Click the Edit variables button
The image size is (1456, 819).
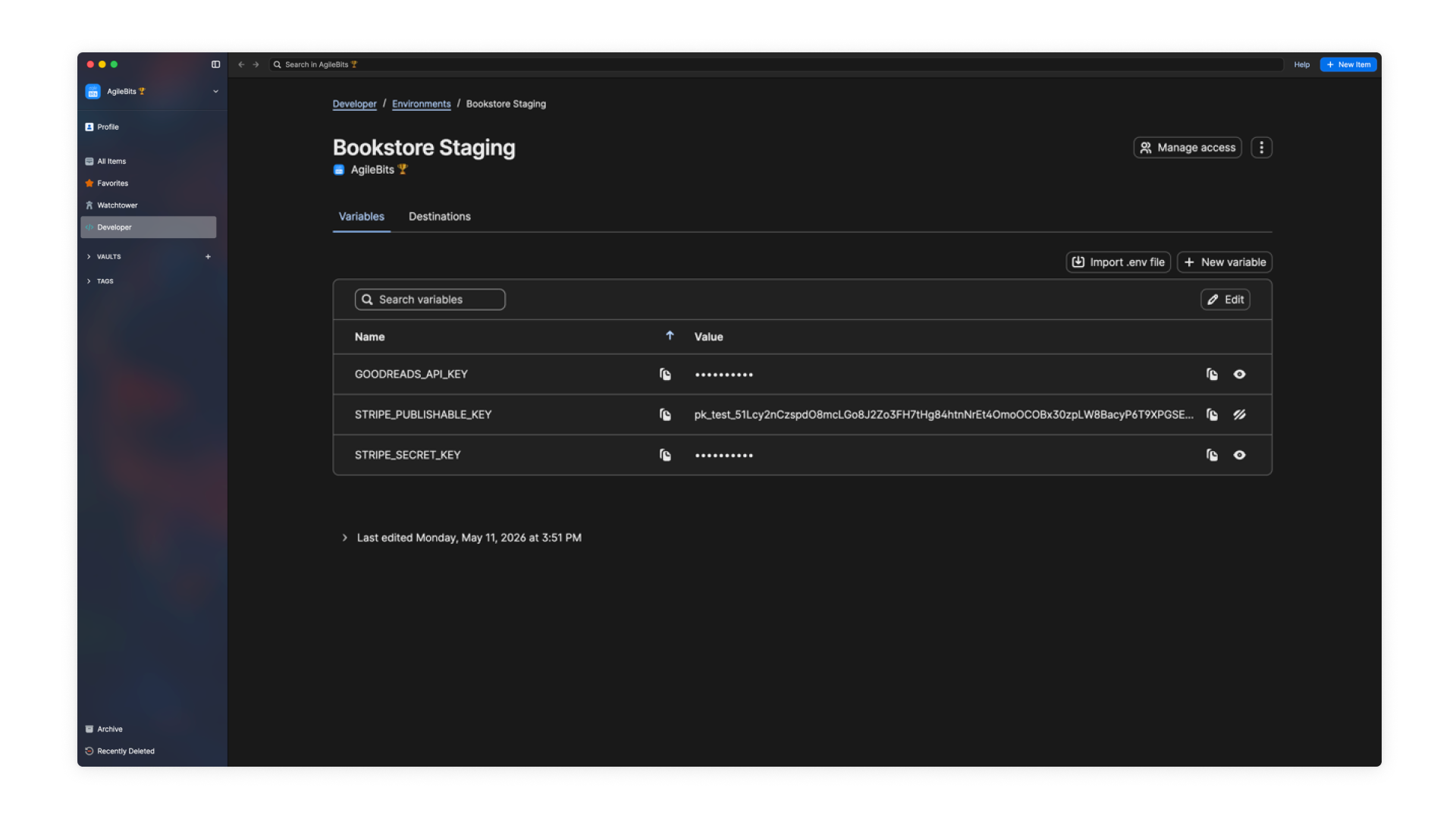(x=1225, y=300)
